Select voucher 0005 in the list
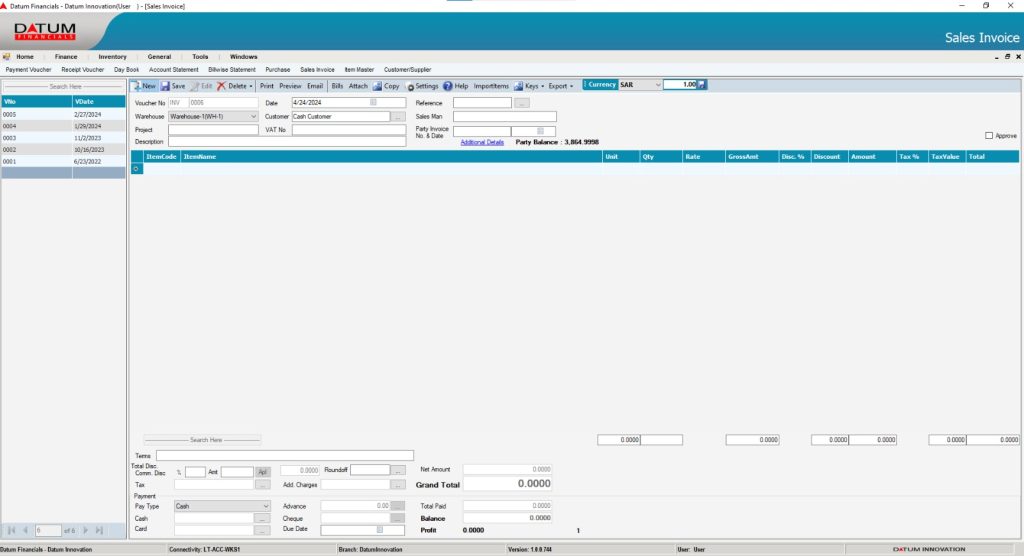Image resolution: width=1024 pixels, height=556 pixels. click(63, 114)
